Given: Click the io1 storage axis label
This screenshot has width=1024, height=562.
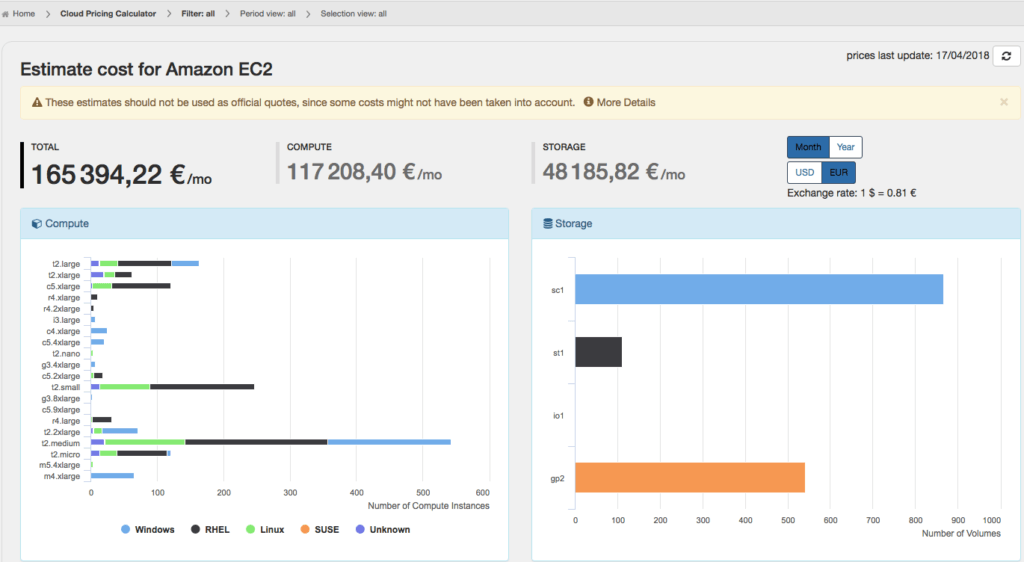Looking at the screenshot, I should 558,416.
